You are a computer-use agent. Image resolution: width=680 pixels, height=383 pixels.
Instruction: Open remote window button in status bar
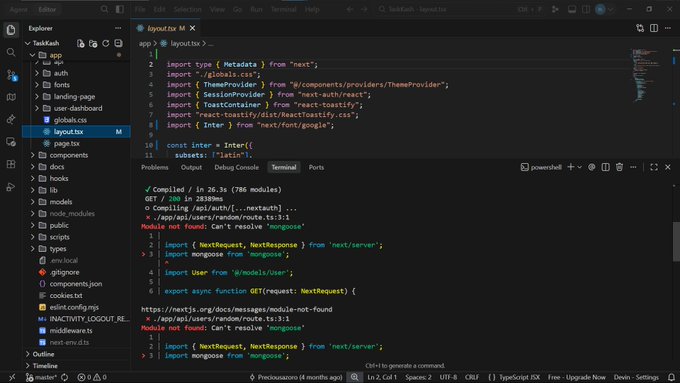point(12,377)
